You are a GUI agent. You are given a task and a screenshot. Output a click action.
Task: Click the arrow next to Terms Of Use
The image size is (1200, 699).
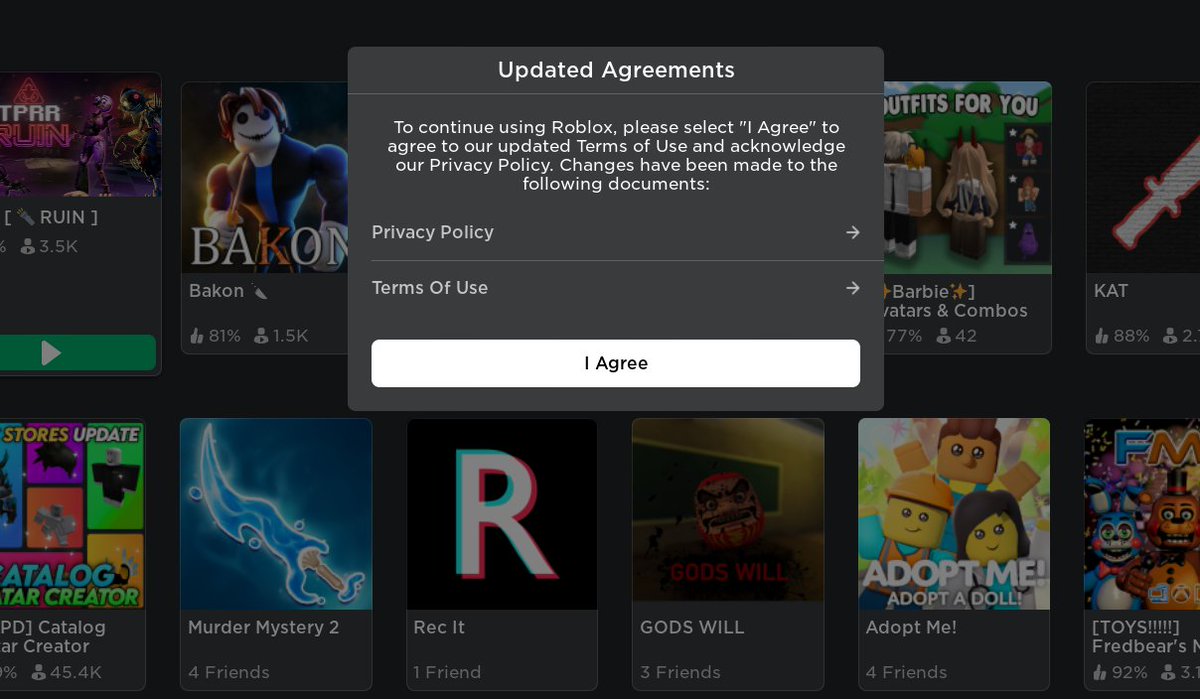tap(852, 288)
